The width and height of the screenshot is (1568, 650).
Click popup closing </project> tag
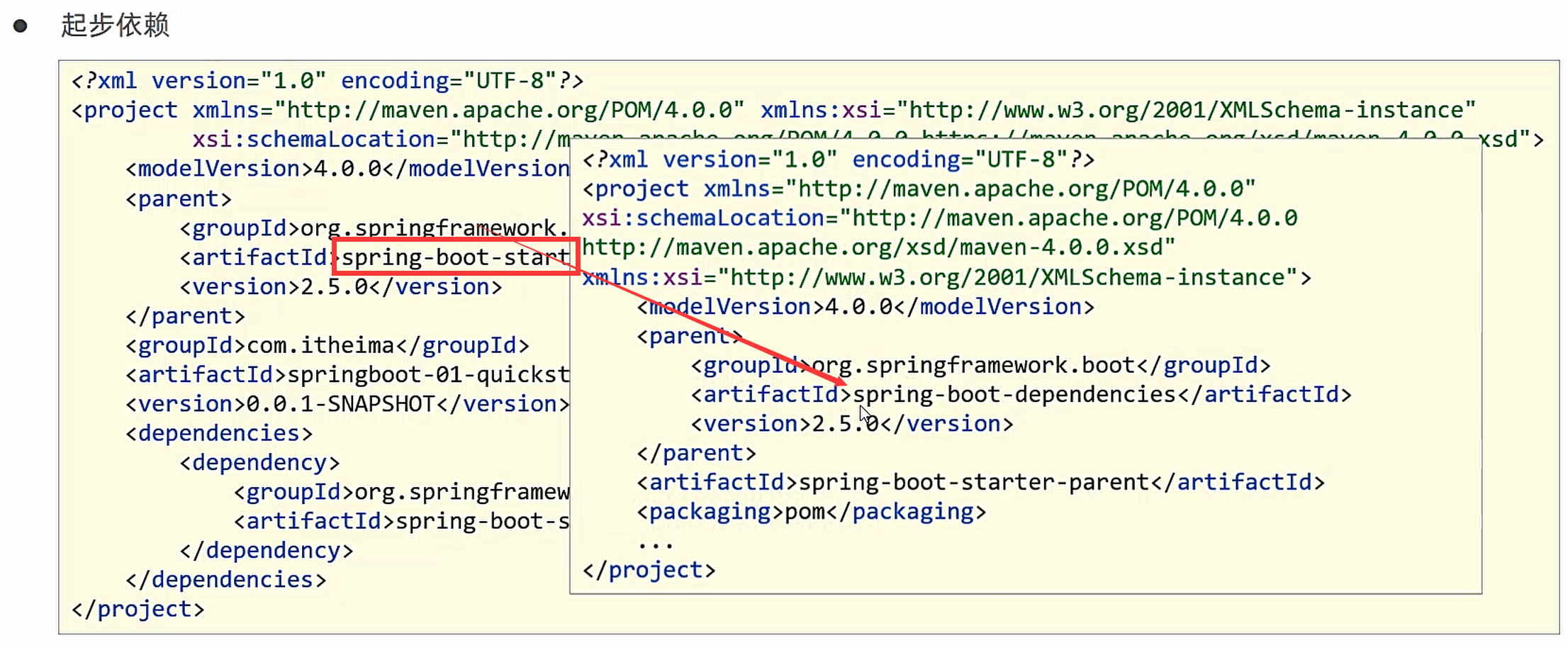(x=649, y=570)
